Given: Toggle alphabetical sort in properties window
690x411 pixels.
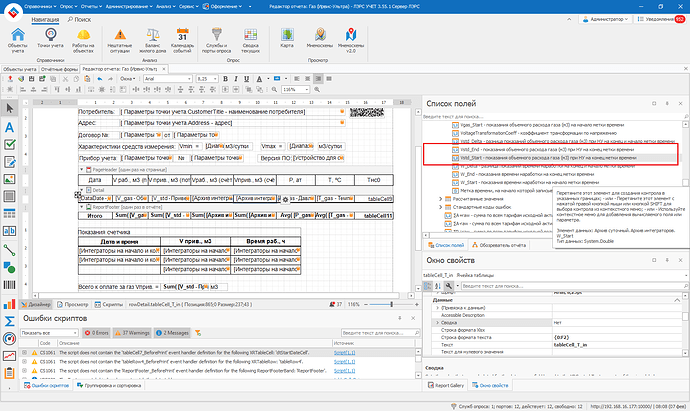Looking at the screenshot, I should [438, 286].
